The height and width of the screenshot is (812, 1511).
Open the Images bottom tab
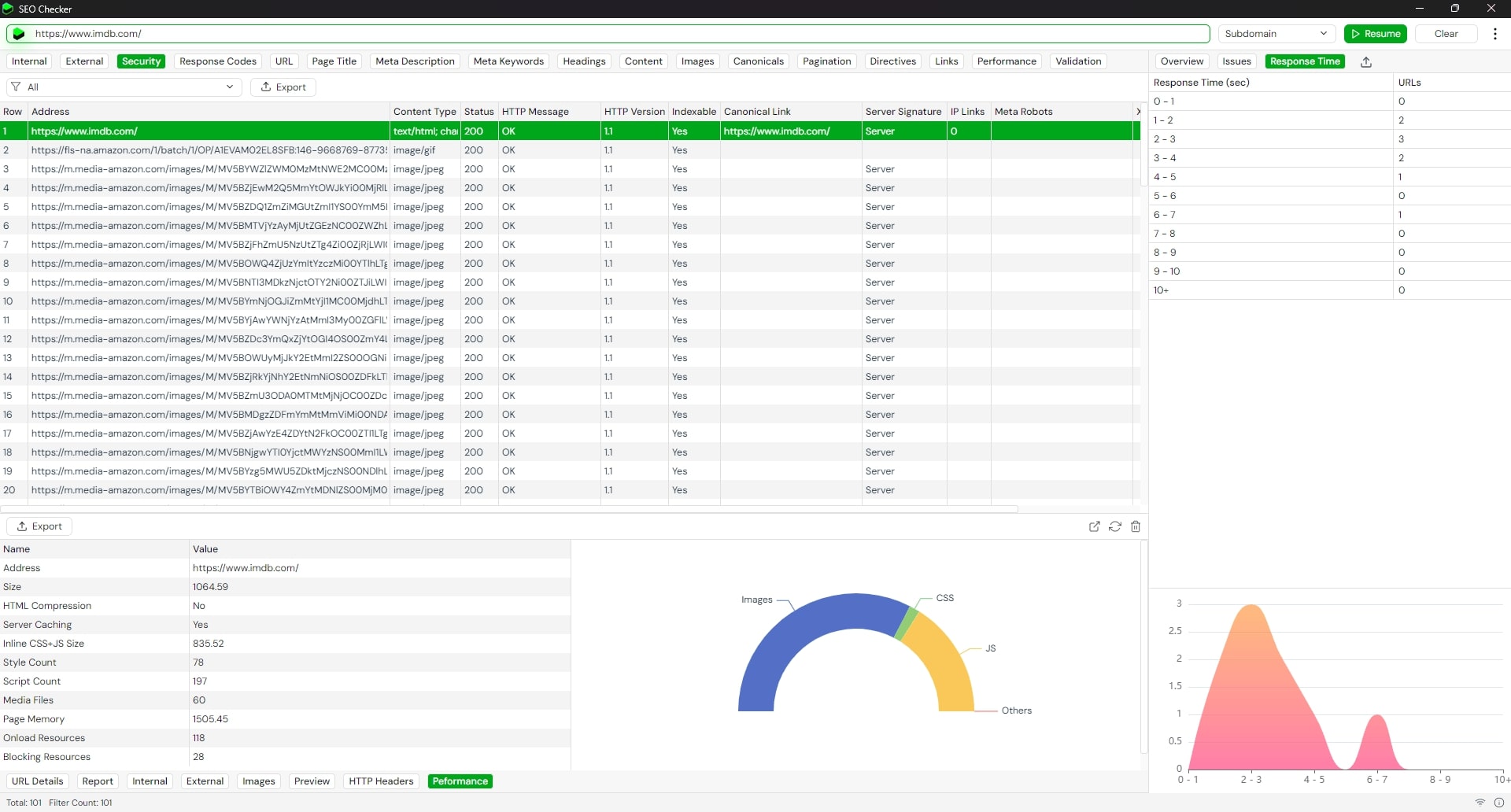(x=259, y=781)
